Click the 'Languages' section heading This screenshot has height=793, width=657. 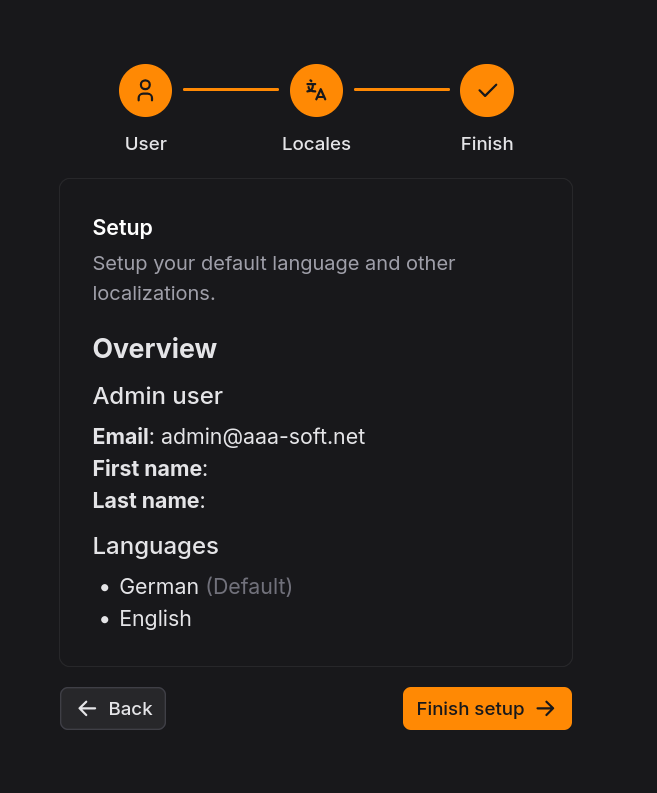pyautogui.click(x=156, y=546)
